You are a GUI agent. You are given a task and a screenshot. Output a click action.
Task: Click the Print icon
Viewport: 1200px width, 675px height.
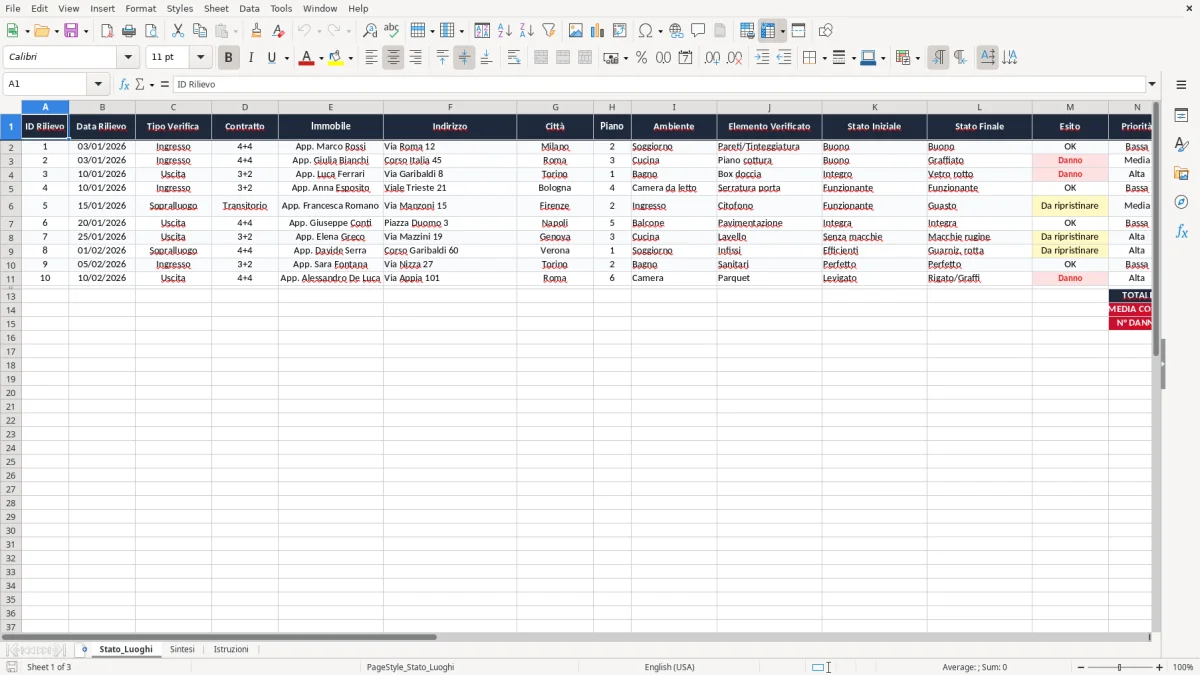point(129,31)
